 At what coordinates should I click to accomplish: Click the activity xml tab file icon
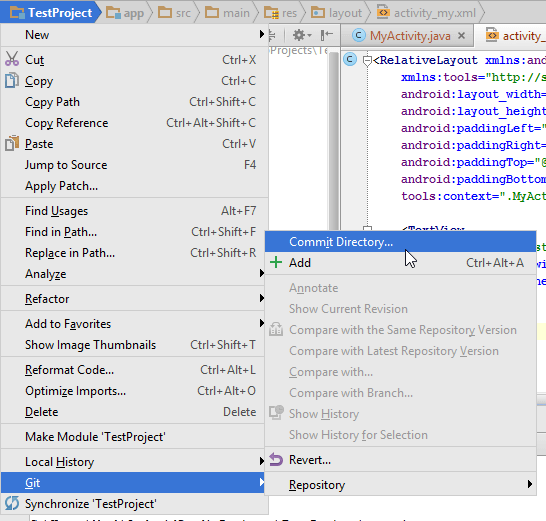[x=492, y=35]
